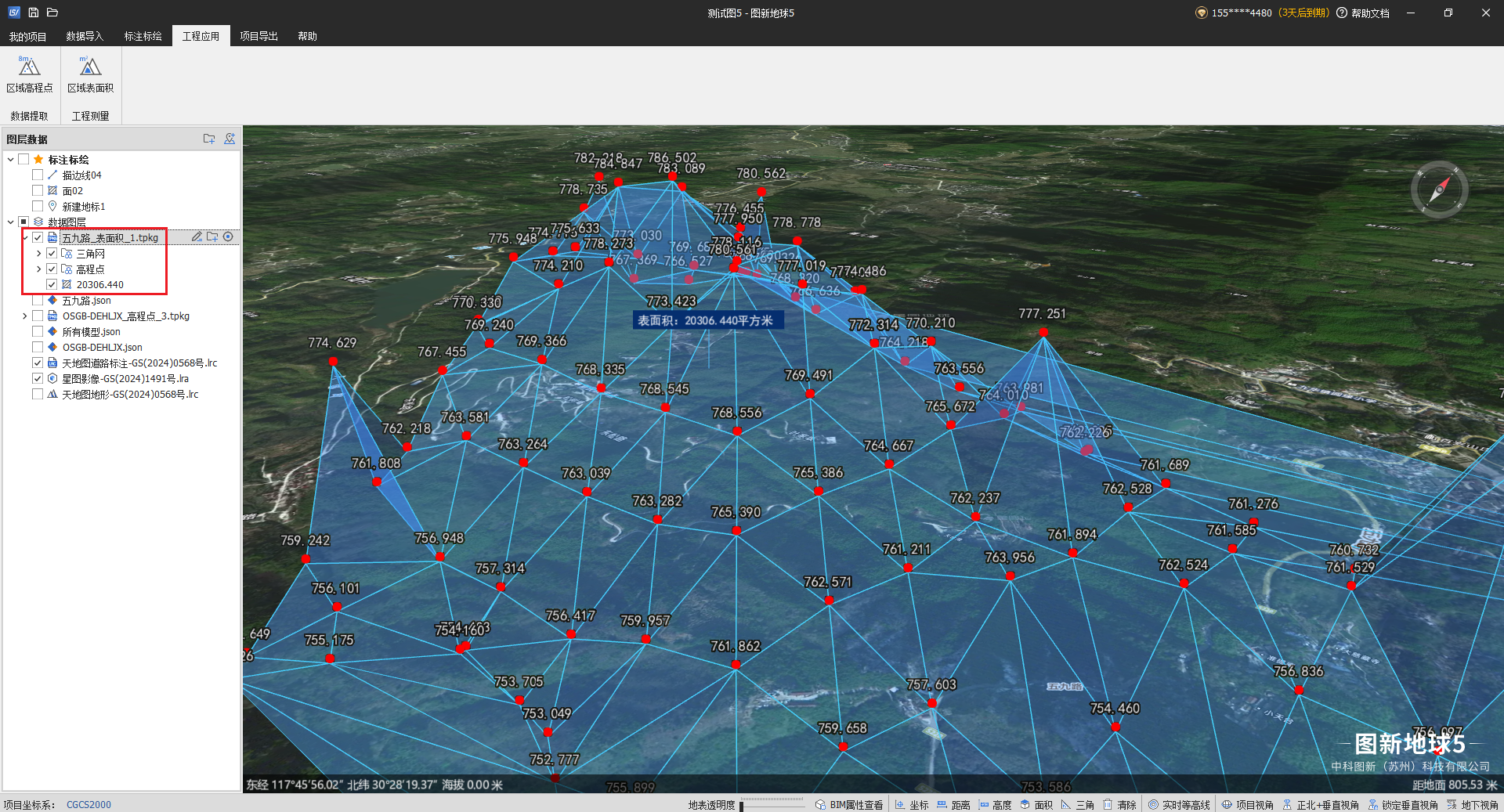Click the new folder icon in 图层数据 header
This screenshot has width=1504, height=812.
(x=209, y=139)
